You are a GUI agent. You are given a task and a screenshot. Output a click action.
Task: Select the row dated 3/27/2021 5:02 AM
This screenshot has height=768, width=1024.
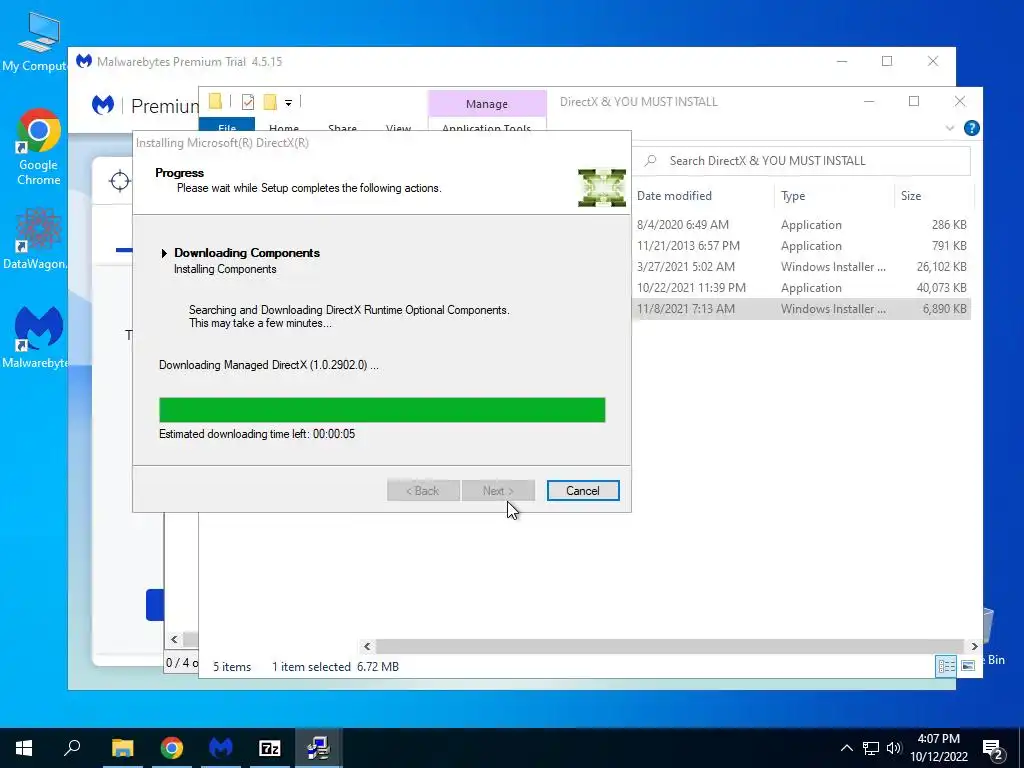[801, 266]
